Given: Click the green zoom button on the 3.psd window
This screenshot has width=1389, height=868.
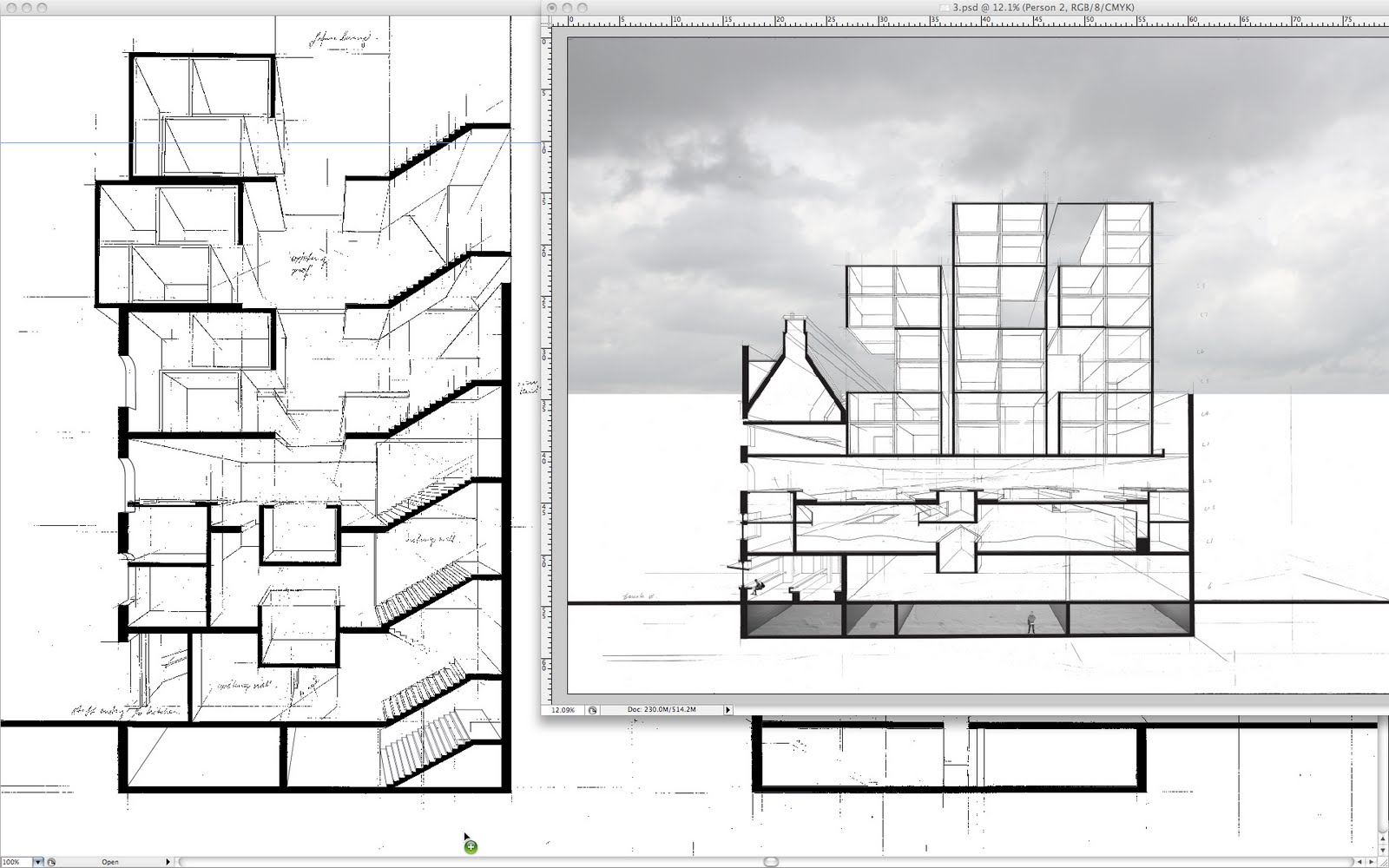Looking at the screenshot, I should pos(582,7).
